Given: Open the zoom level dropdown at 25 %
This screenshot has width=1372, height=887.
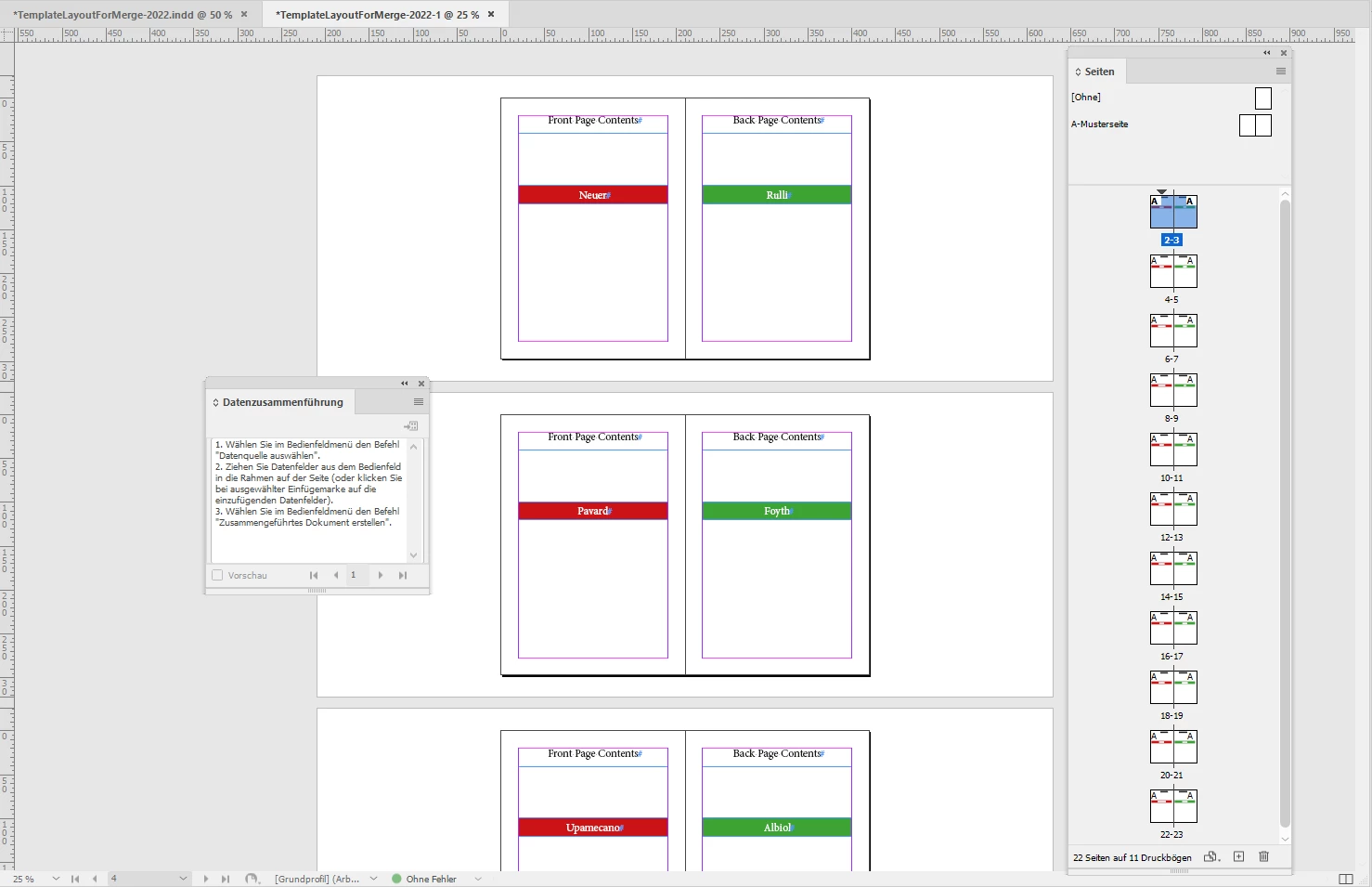Looking at the screenshot, I should pyautogui.click(x=56, y=879).
